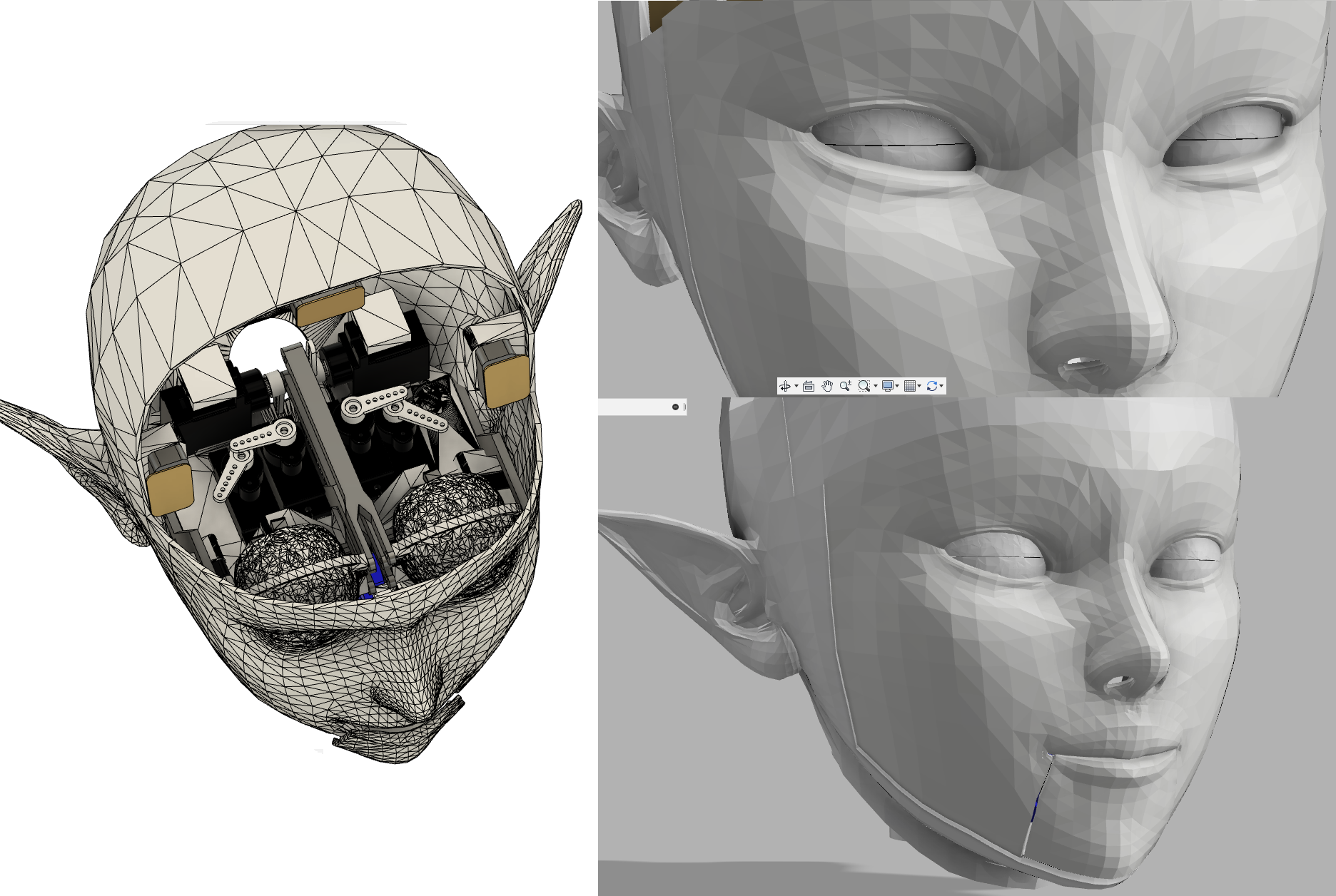Viewport: 1336px width, 896px height.
Task: Click the Look At icon
Action: tap(809, 386)
